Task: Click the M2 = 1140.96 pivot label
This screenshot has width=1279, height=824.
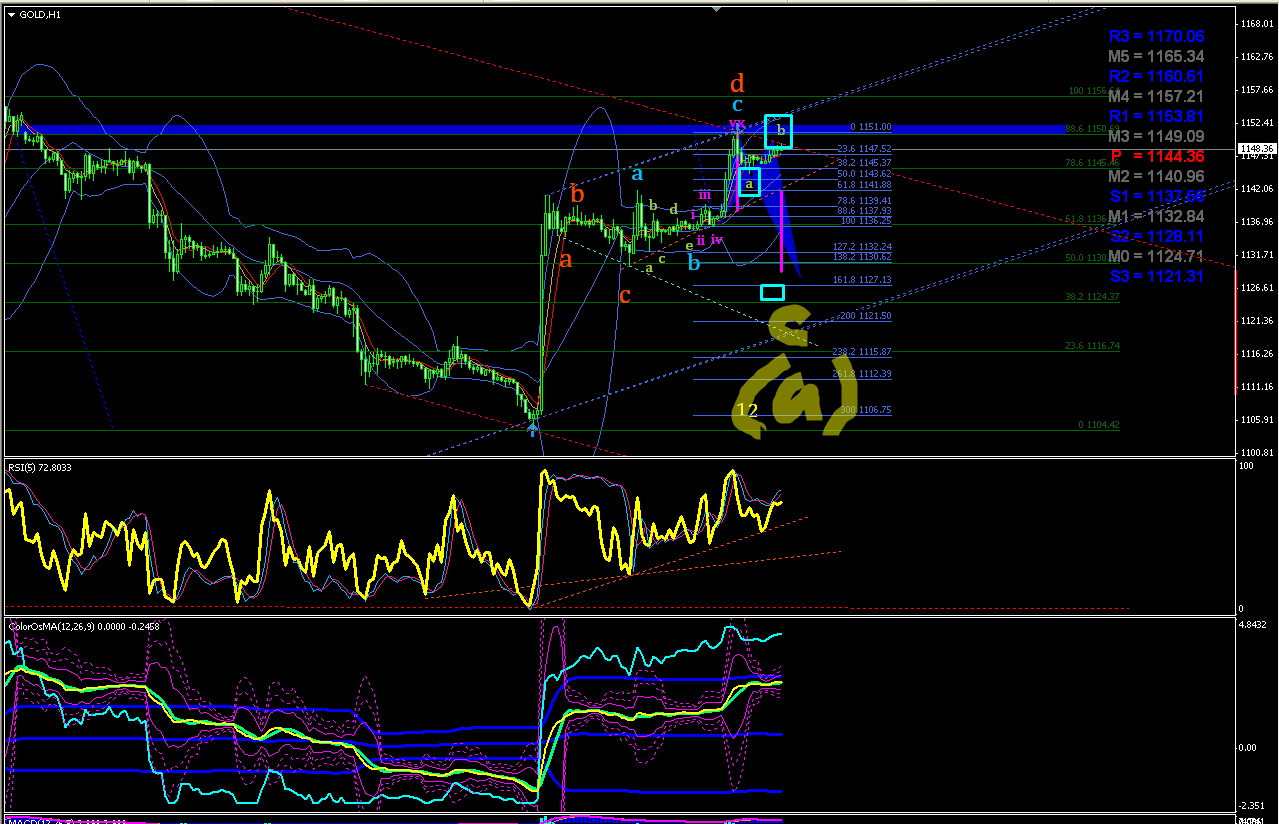Action: 1156,176
